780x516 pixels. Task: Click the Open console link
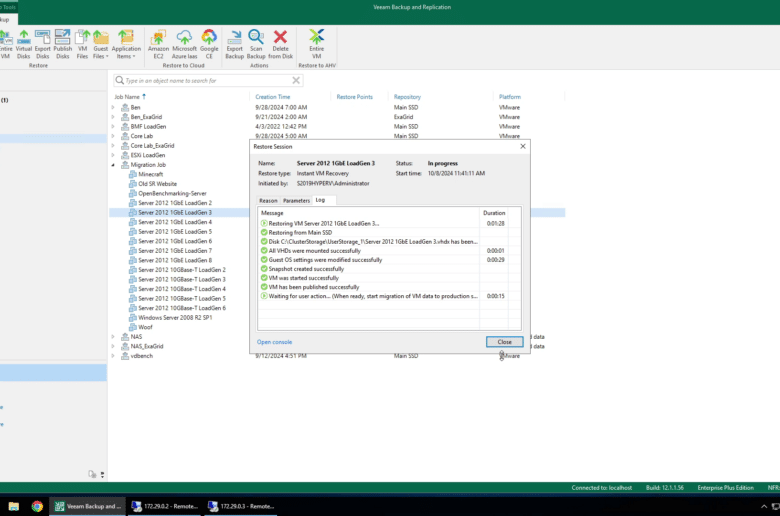[x=274, y=342]
